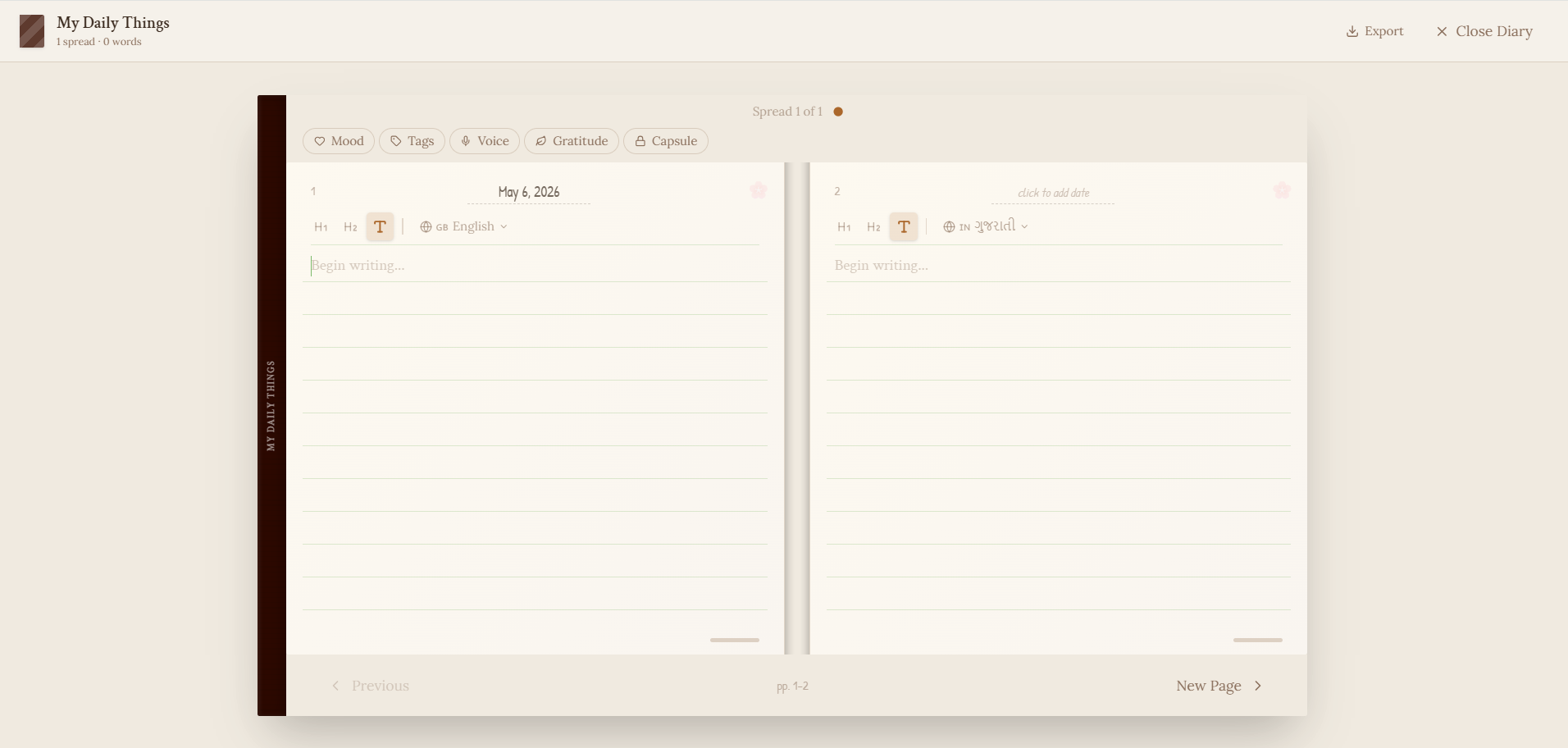Image resolution: width=1568 pixels, height=748 pixels.
Task: Click to add date on page 2
Action: click(1053, 193)
